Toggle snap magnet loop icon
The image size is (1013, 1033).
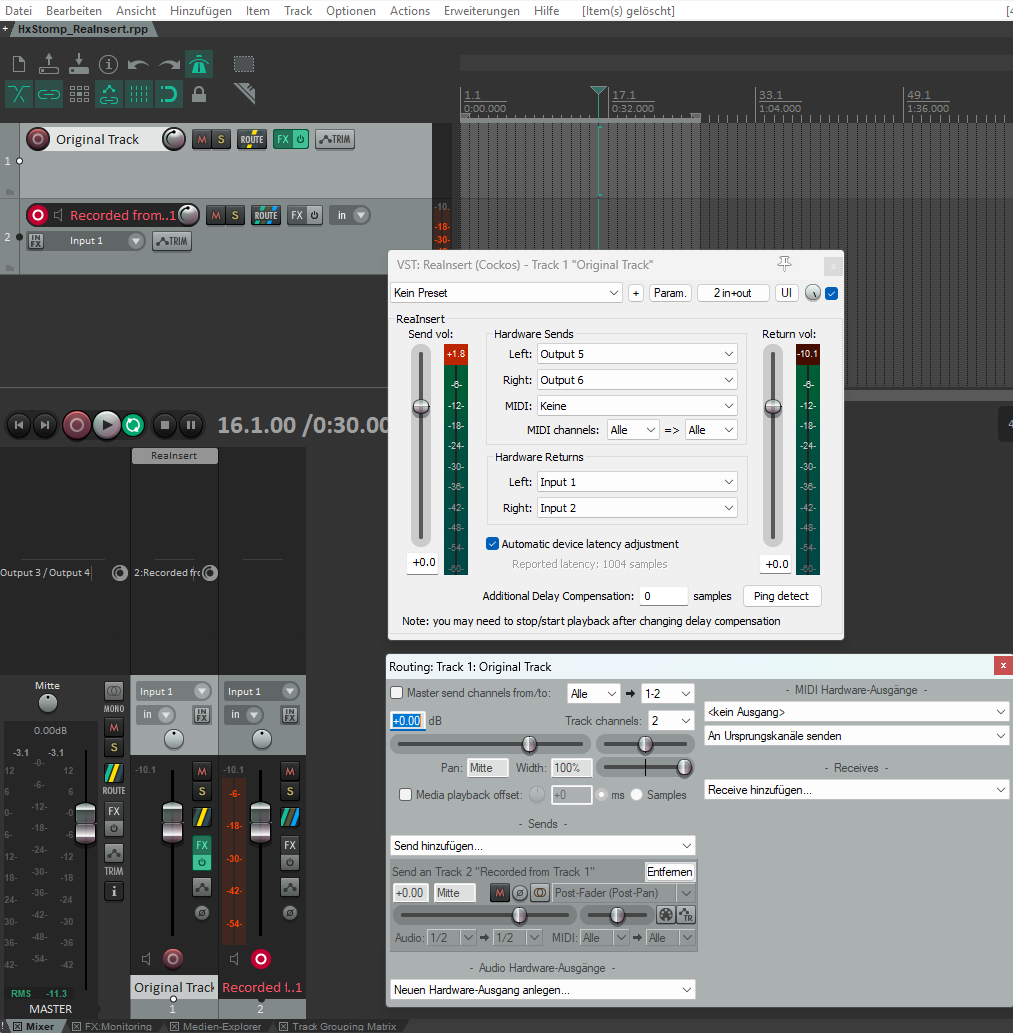click(x=169, y=94)
